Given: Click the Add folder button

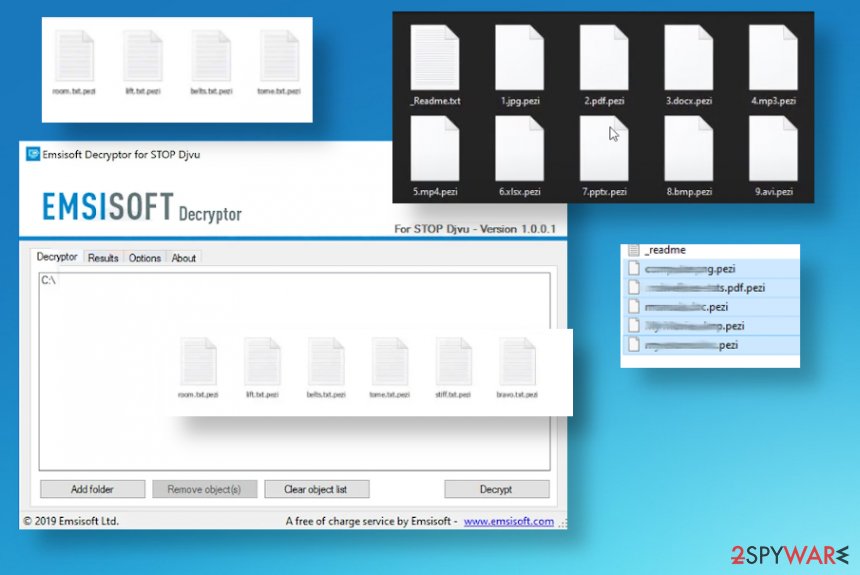Looking at the screenshot, I should coord(92,489).
